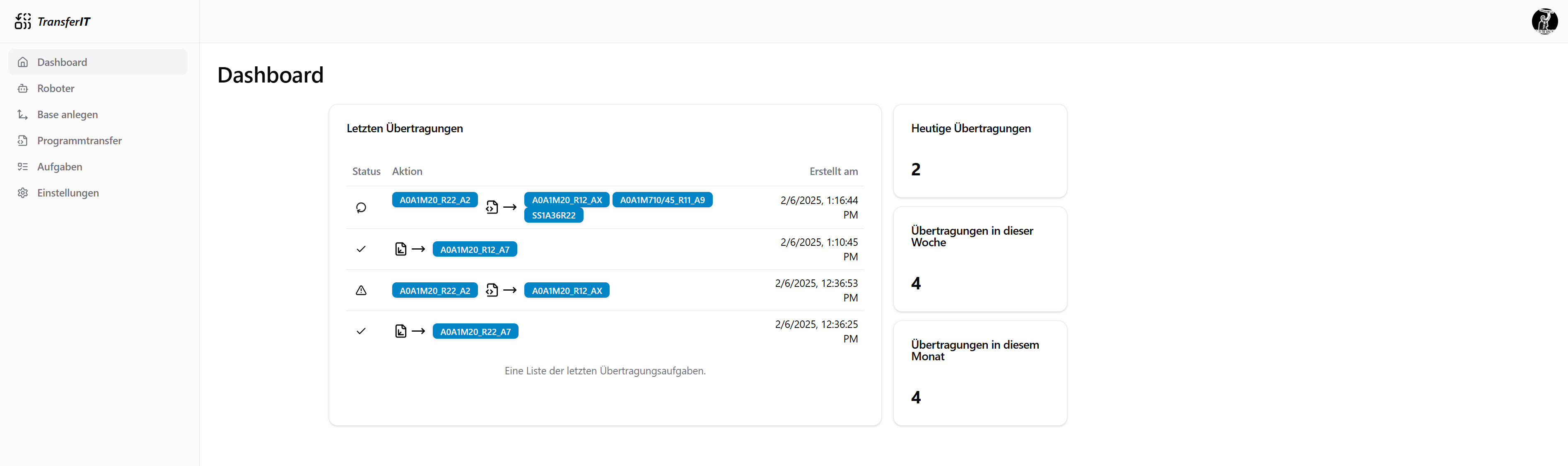The width and height of the screenshot is (1568, 466).
Task: Select Dashboard in the sidebar
Action: pyautogui.click(x=61, y=62)
